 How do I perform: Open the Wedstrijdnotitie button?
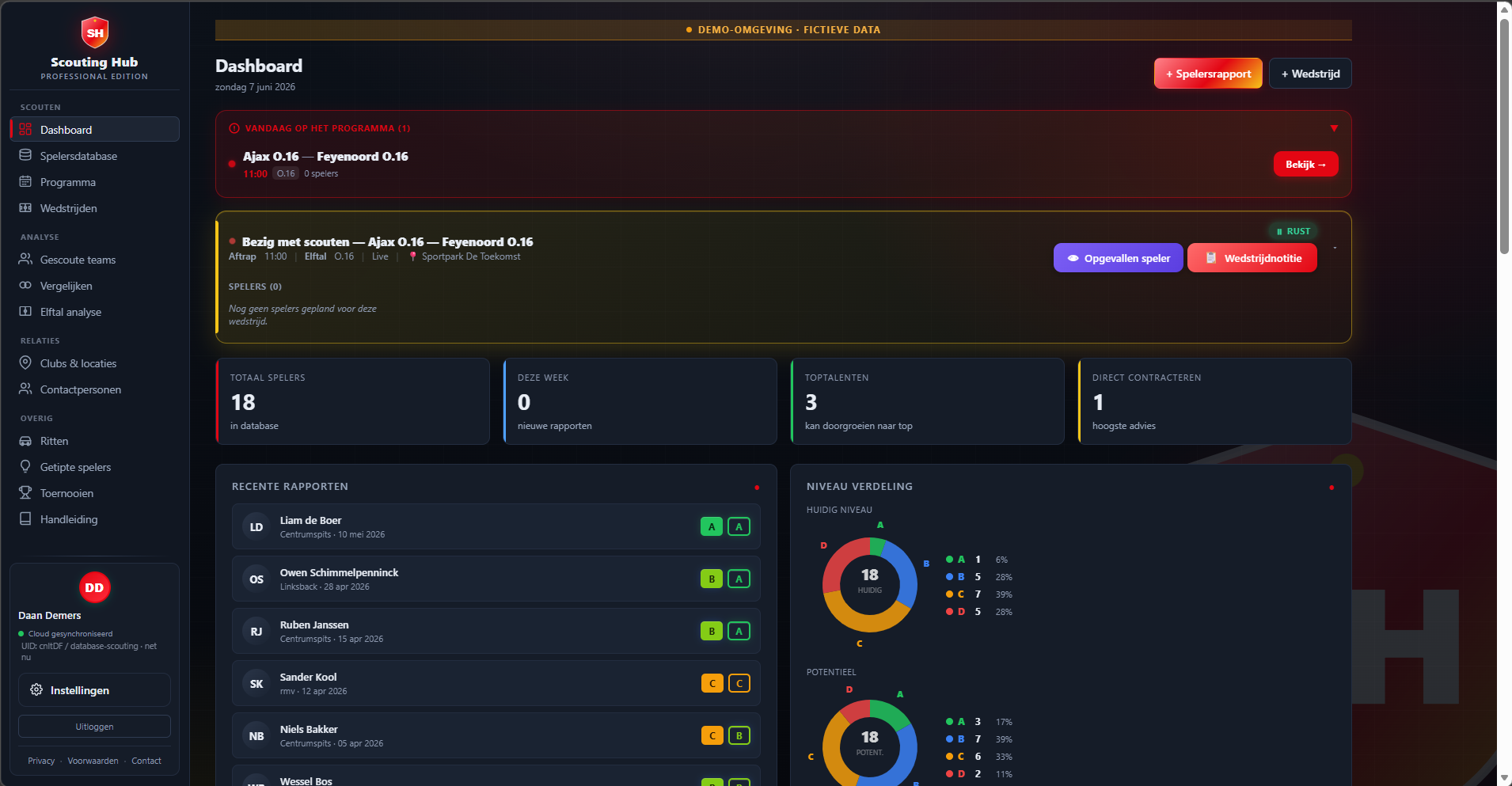(x=1252, y=258)
